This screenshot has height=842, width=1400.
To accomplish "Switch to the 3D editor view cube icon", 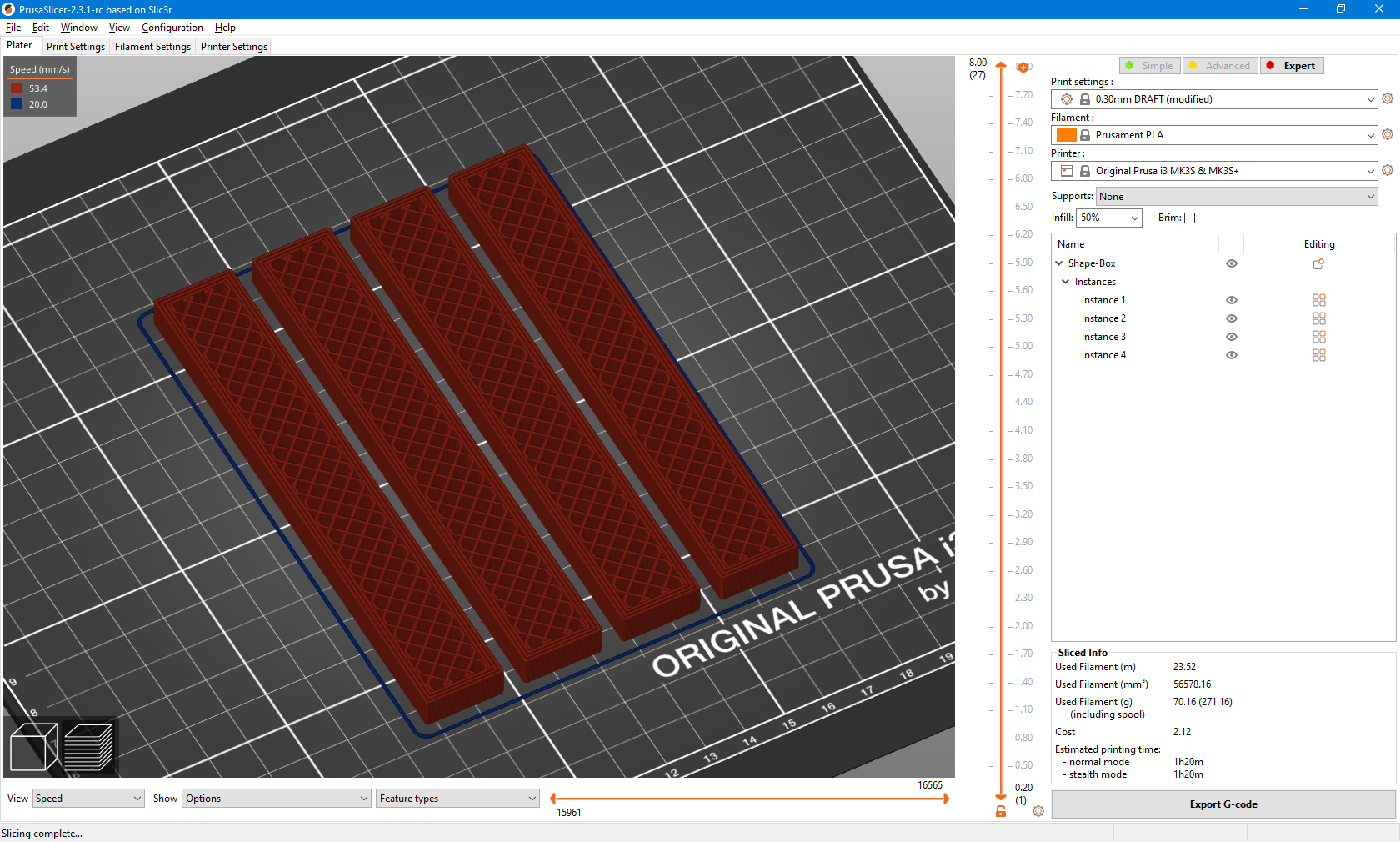I will pos(33,746).
